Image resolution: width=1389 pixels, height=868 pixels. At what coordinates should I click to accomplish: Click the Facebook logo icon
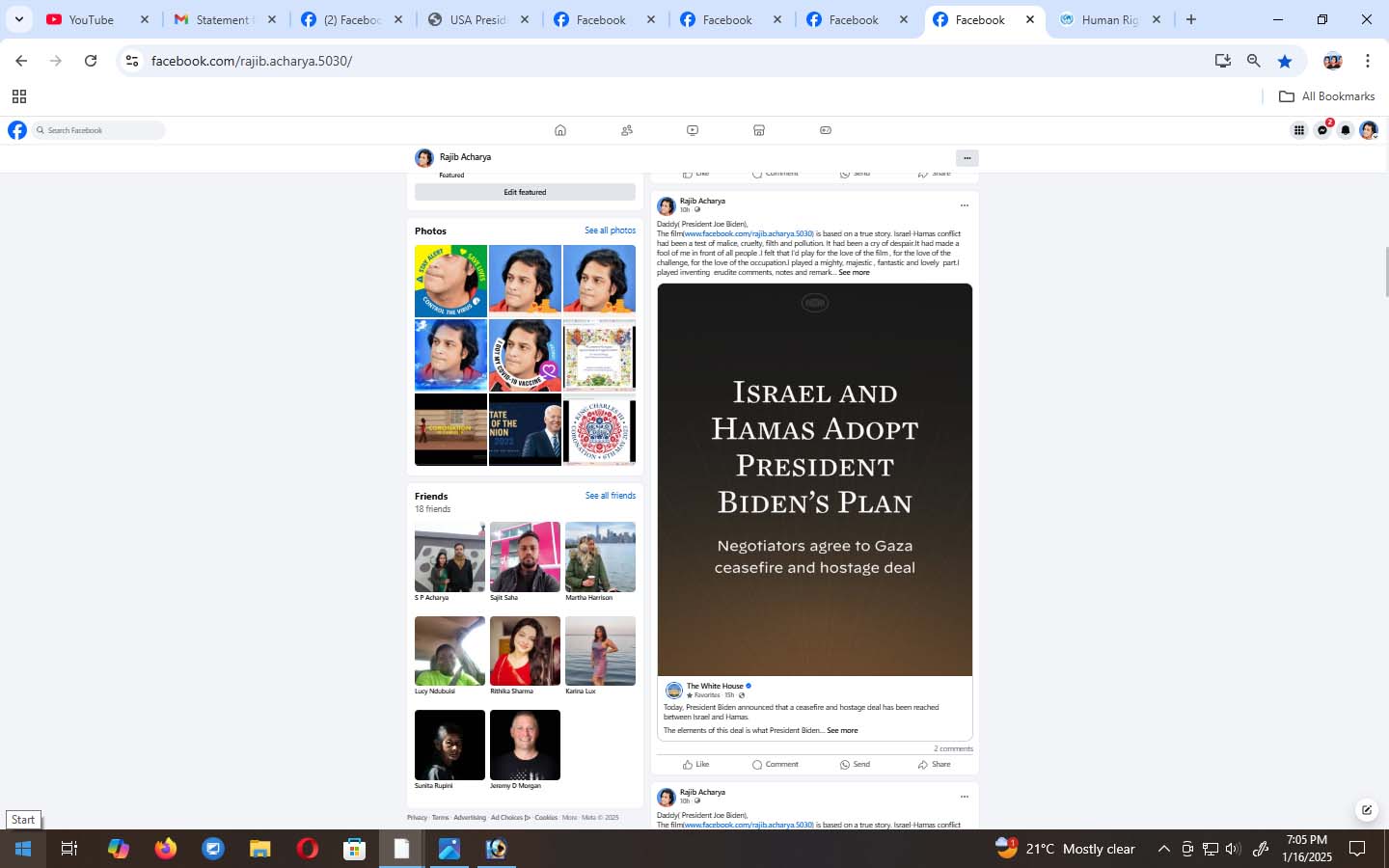tap(17, 130)
